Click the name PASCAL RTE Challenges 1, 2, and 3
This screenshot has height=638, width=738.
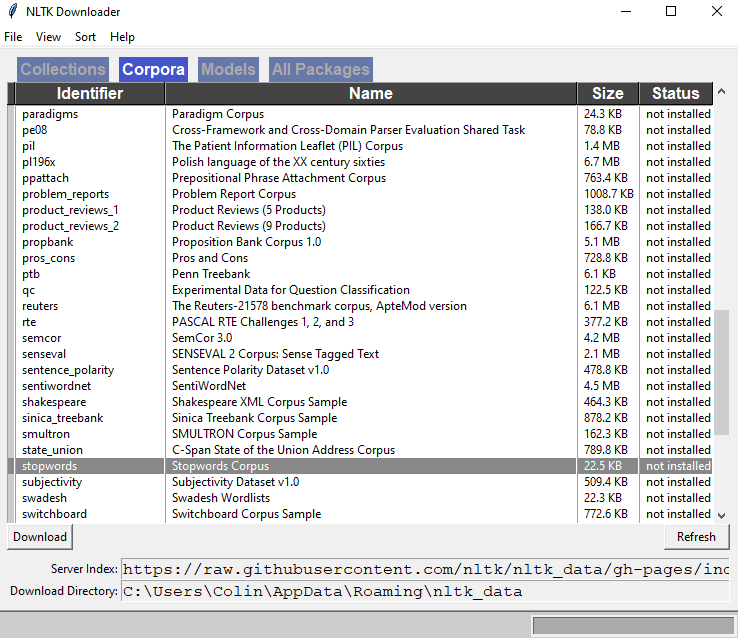click(263, 322)
